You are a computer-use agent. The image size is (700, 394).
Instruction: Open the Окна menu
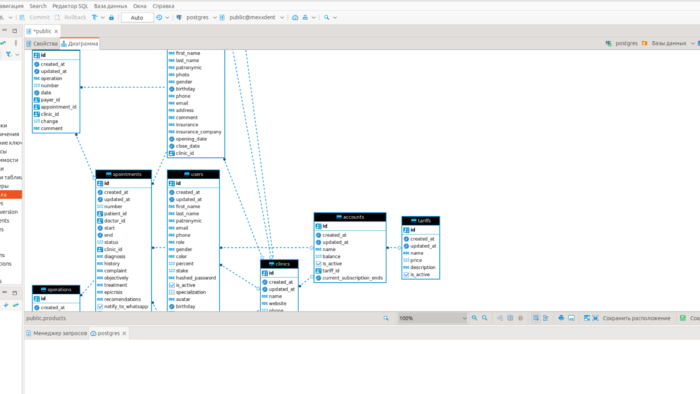[x=140, y=6]
